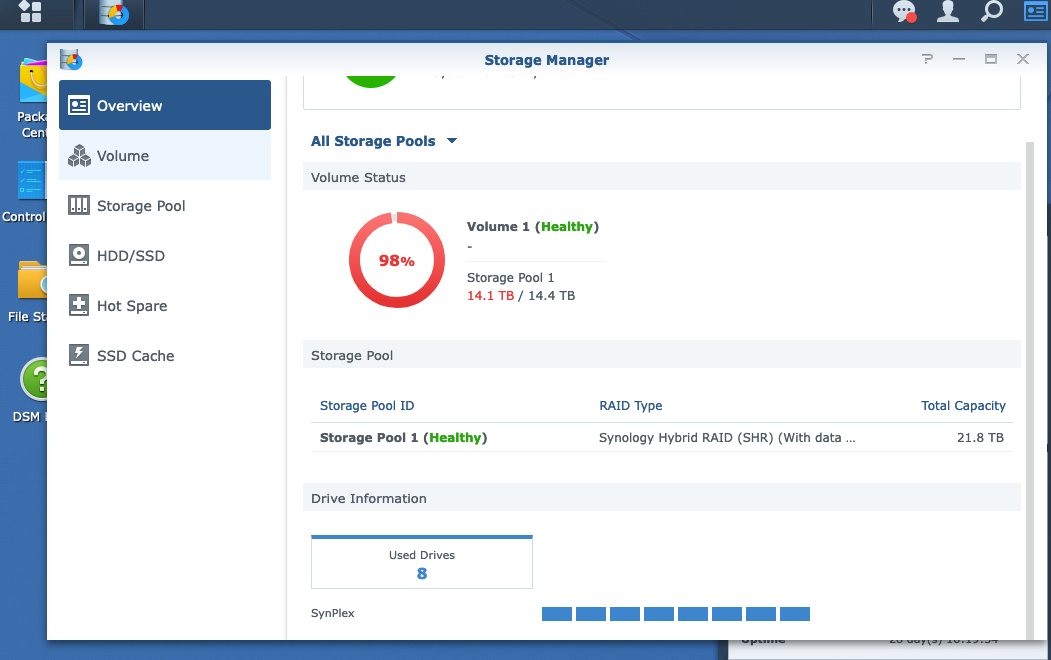Select the Storage Pool 1 (Healthy) entry
Image resolution: width=1051 pixels, height=660 pixels.
point(403,437)
